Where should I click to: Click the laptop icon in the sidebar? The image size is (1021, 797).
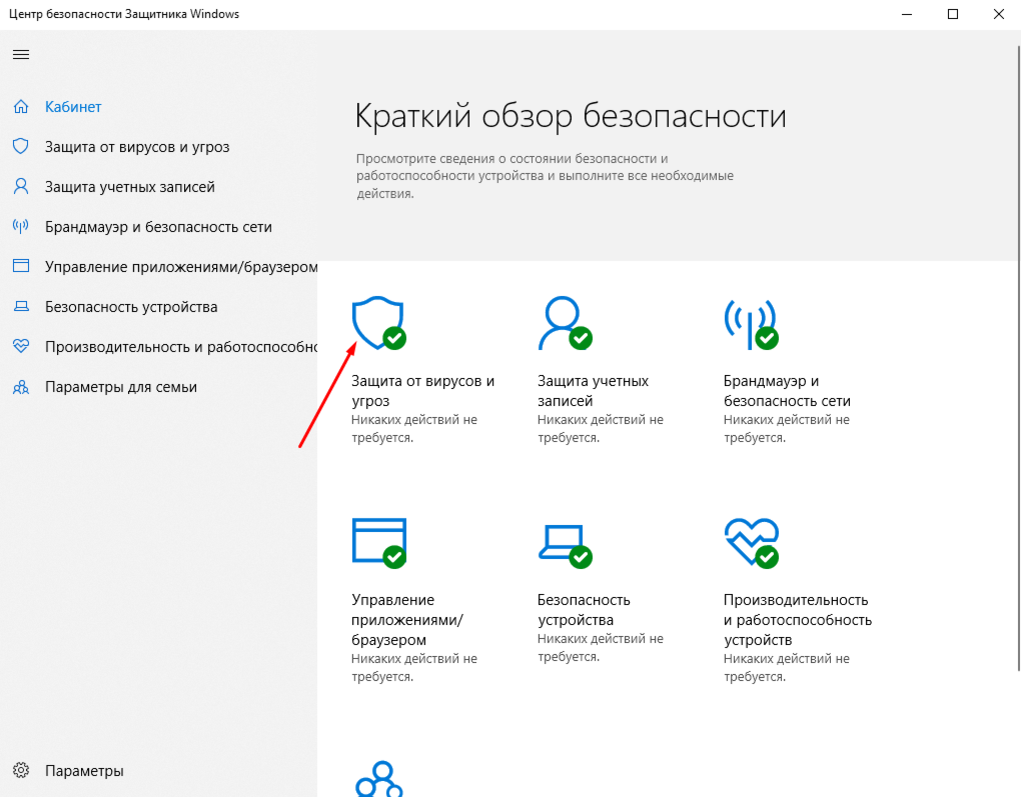click(x=21, y=306)
